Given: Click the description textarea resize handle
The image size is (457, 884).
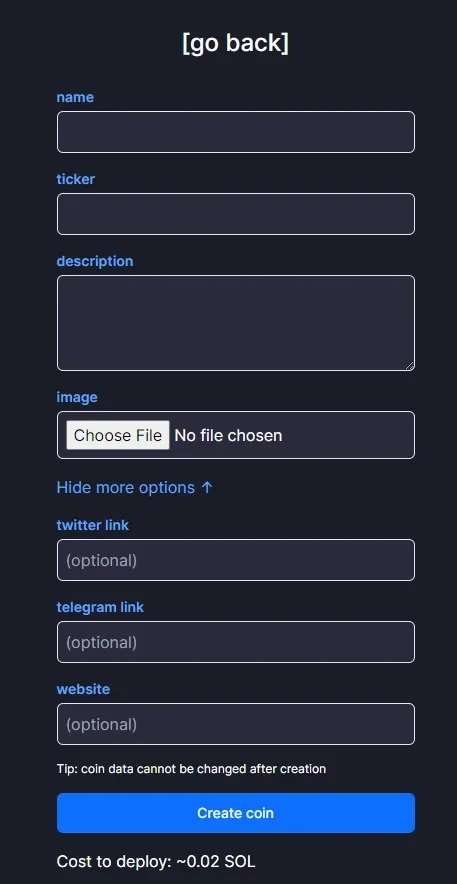Looking at the screenshot, I should [410, 366].
